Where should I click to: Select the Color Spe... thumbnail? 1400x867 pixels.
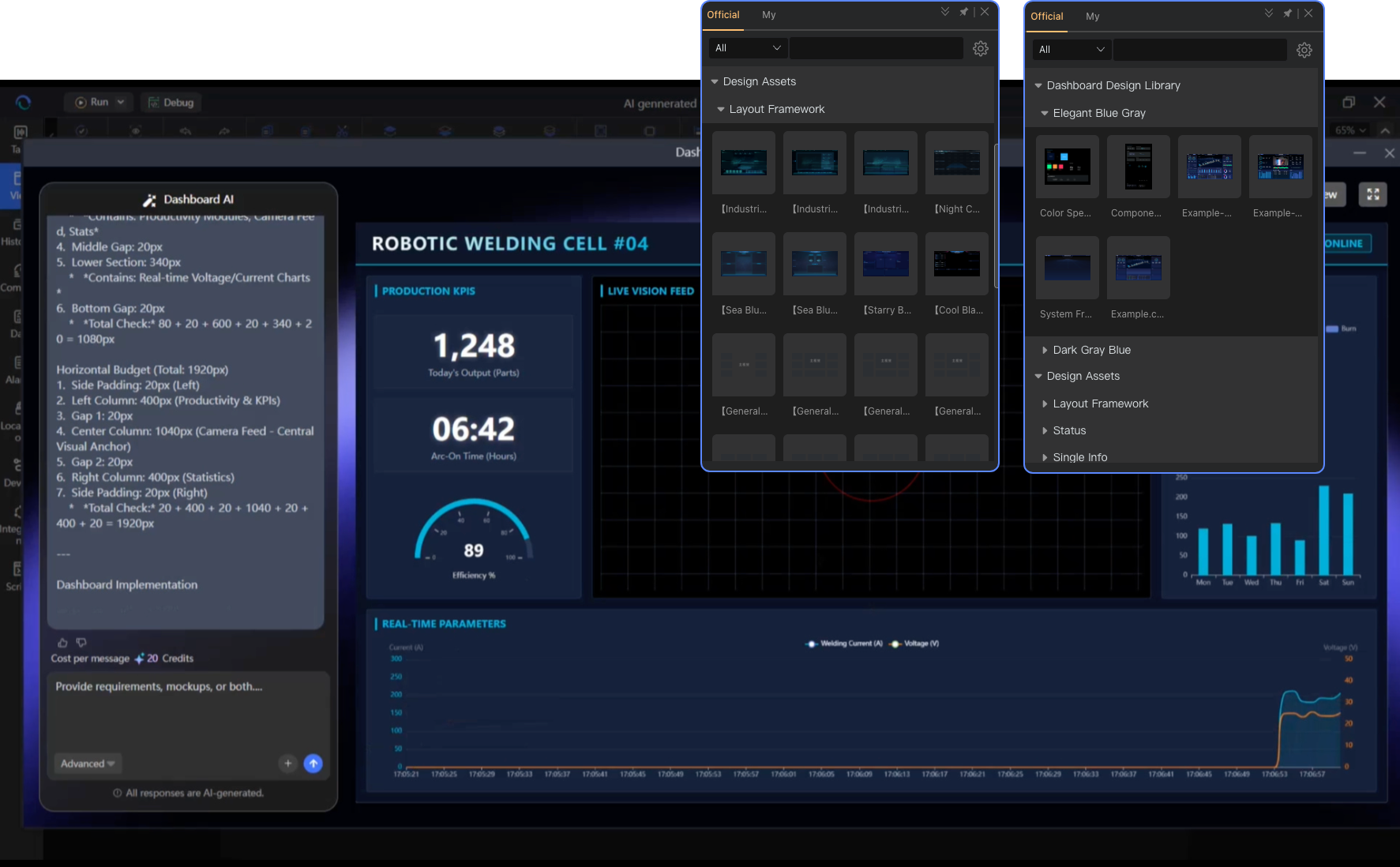[1067, 167]
